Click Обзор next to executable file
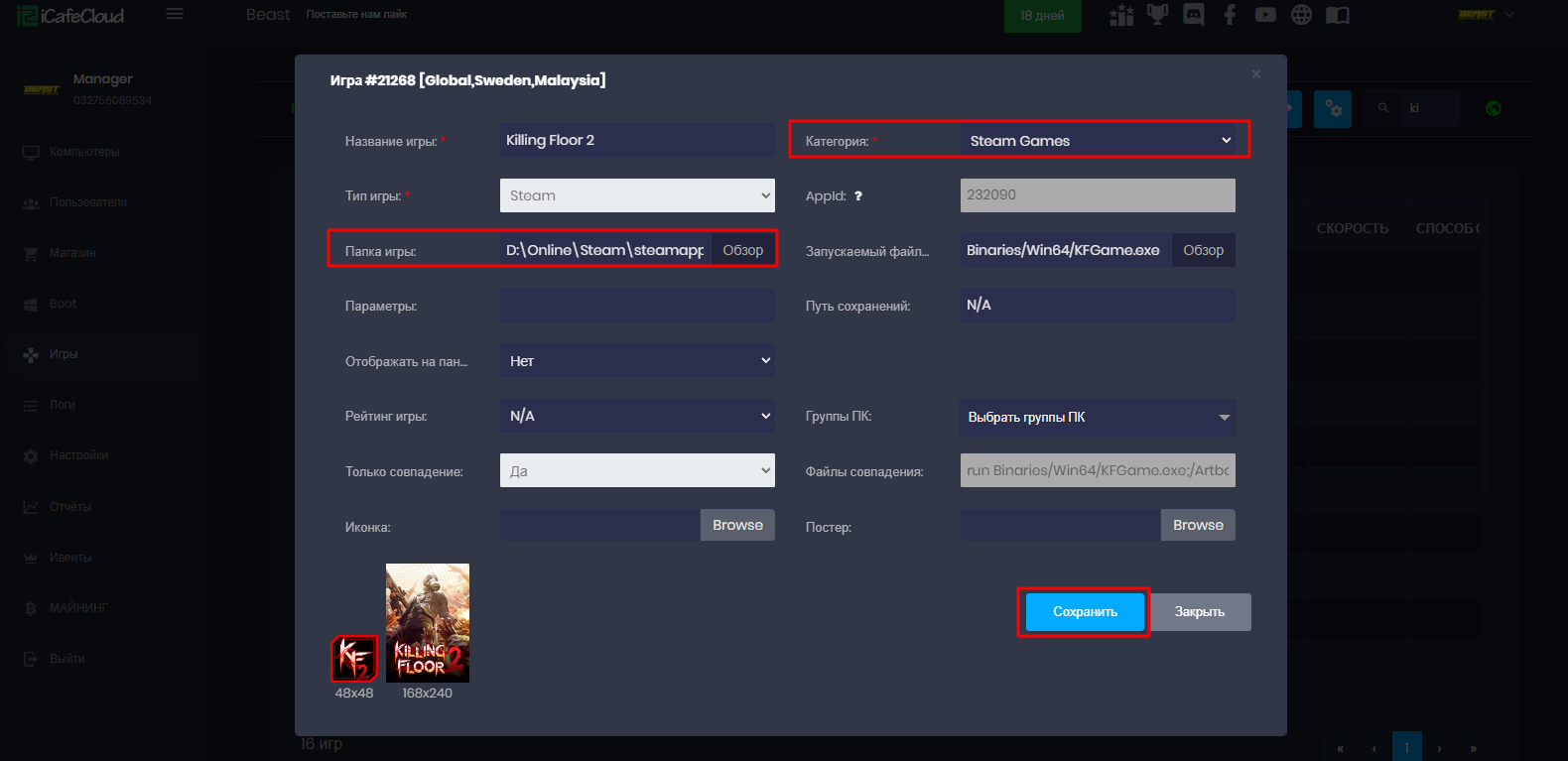This screenshot has height=761, width=1568. pos(1204,250)
